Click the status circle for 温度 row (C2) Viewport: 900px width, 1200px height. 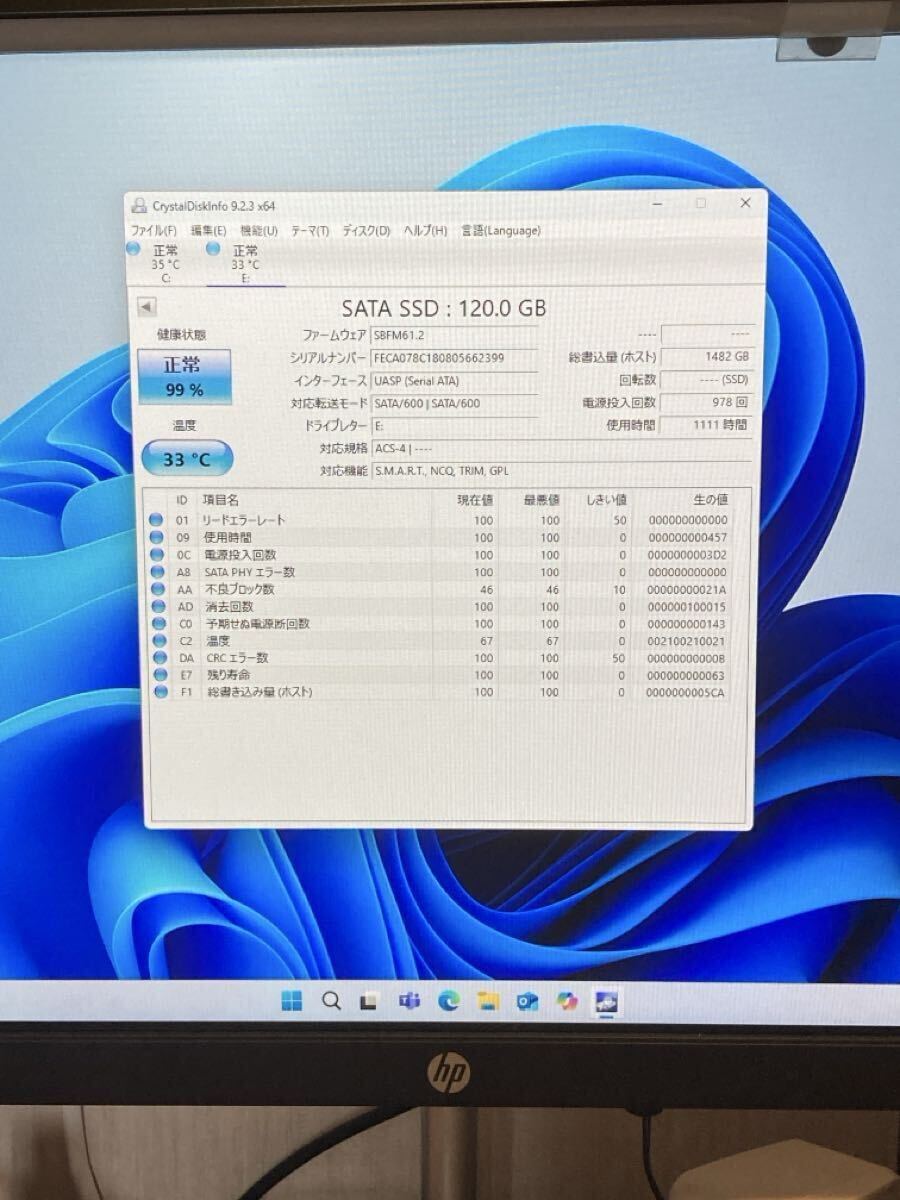157,640
